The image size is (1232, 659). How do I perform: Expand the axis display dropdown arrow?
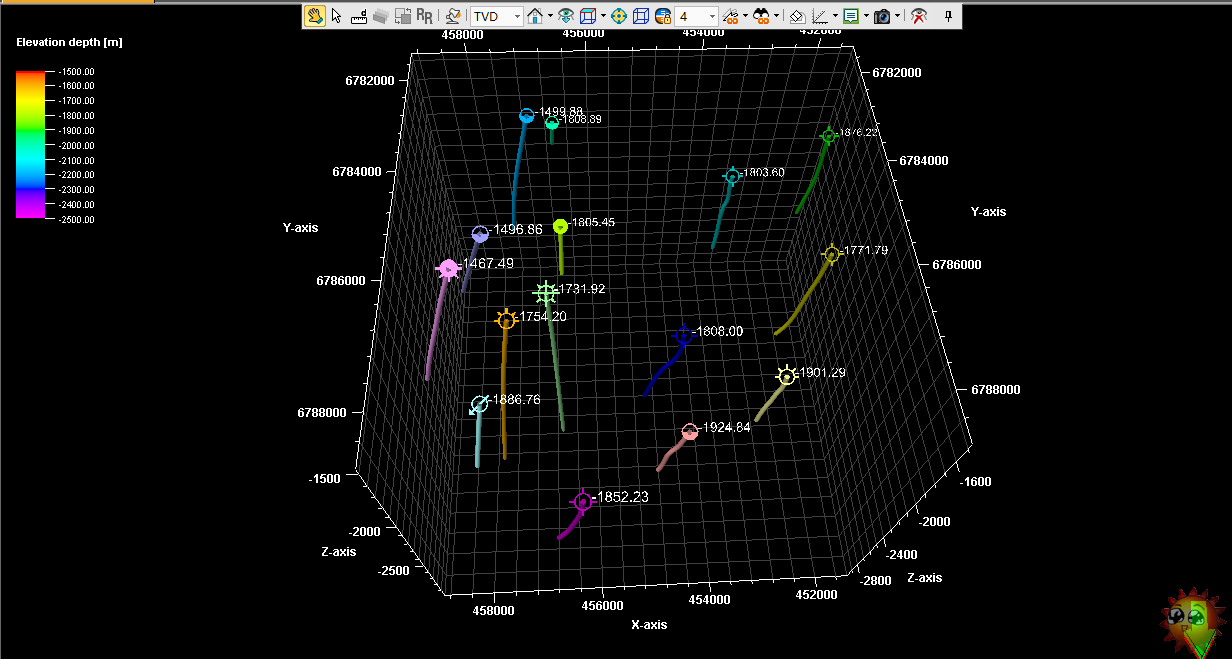click(835, 16)
